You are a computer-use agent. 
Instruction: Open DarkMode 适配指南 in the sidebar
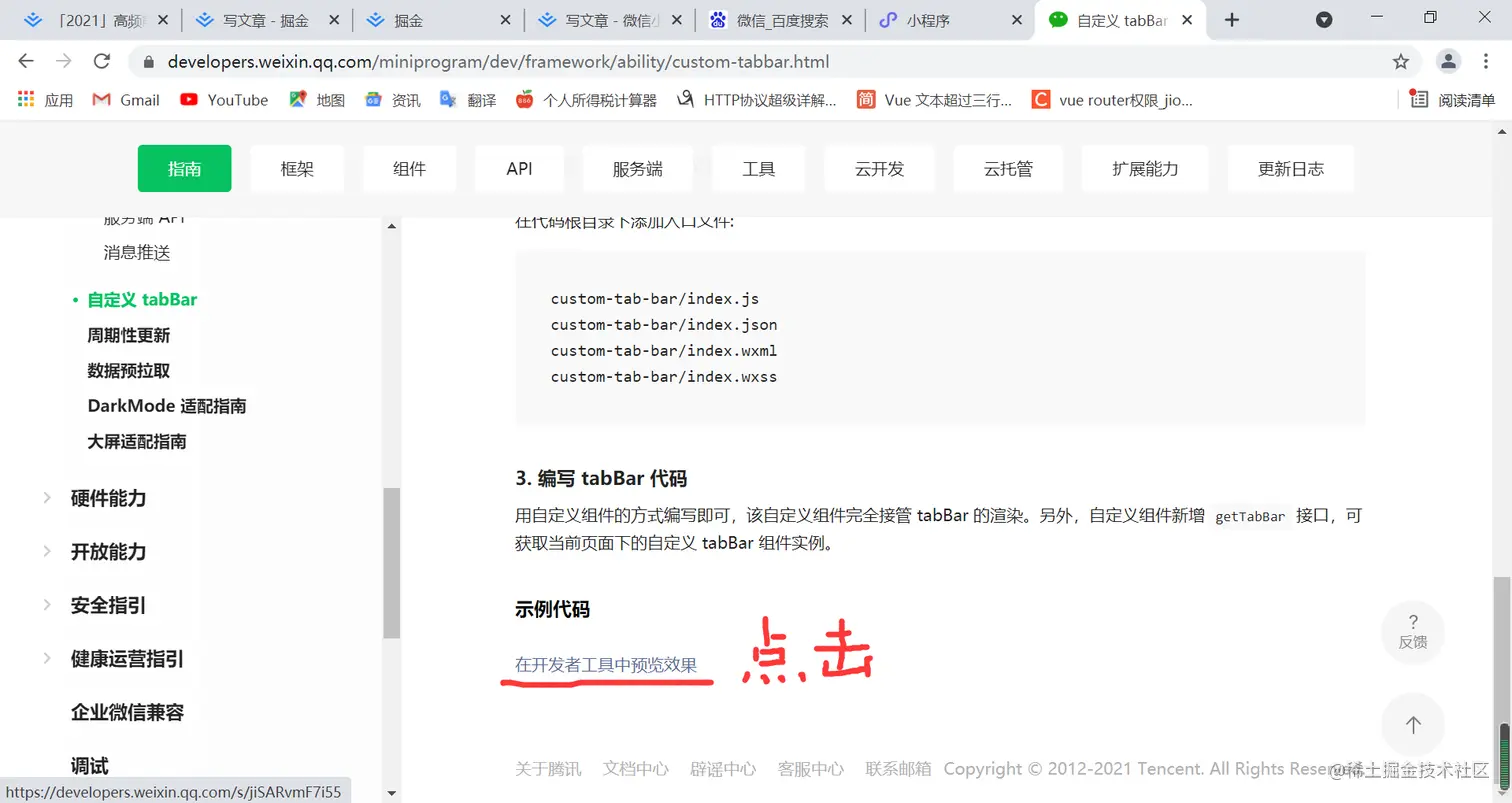(x=167, y=406)
